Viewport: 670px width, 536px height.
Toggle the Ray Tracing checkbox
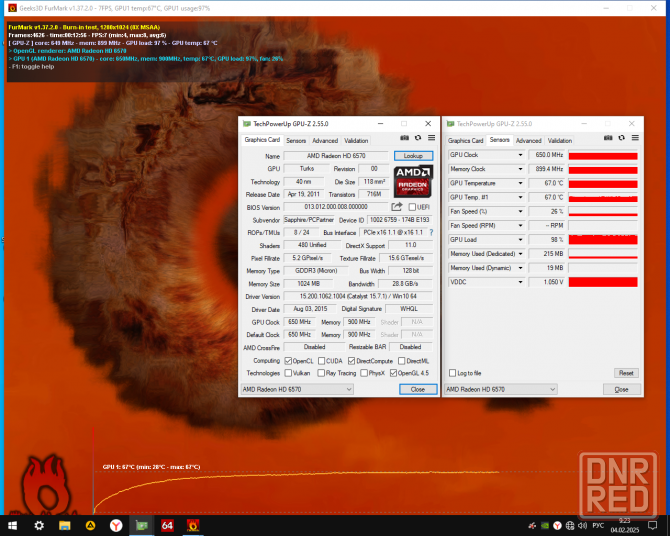[321, 373]
